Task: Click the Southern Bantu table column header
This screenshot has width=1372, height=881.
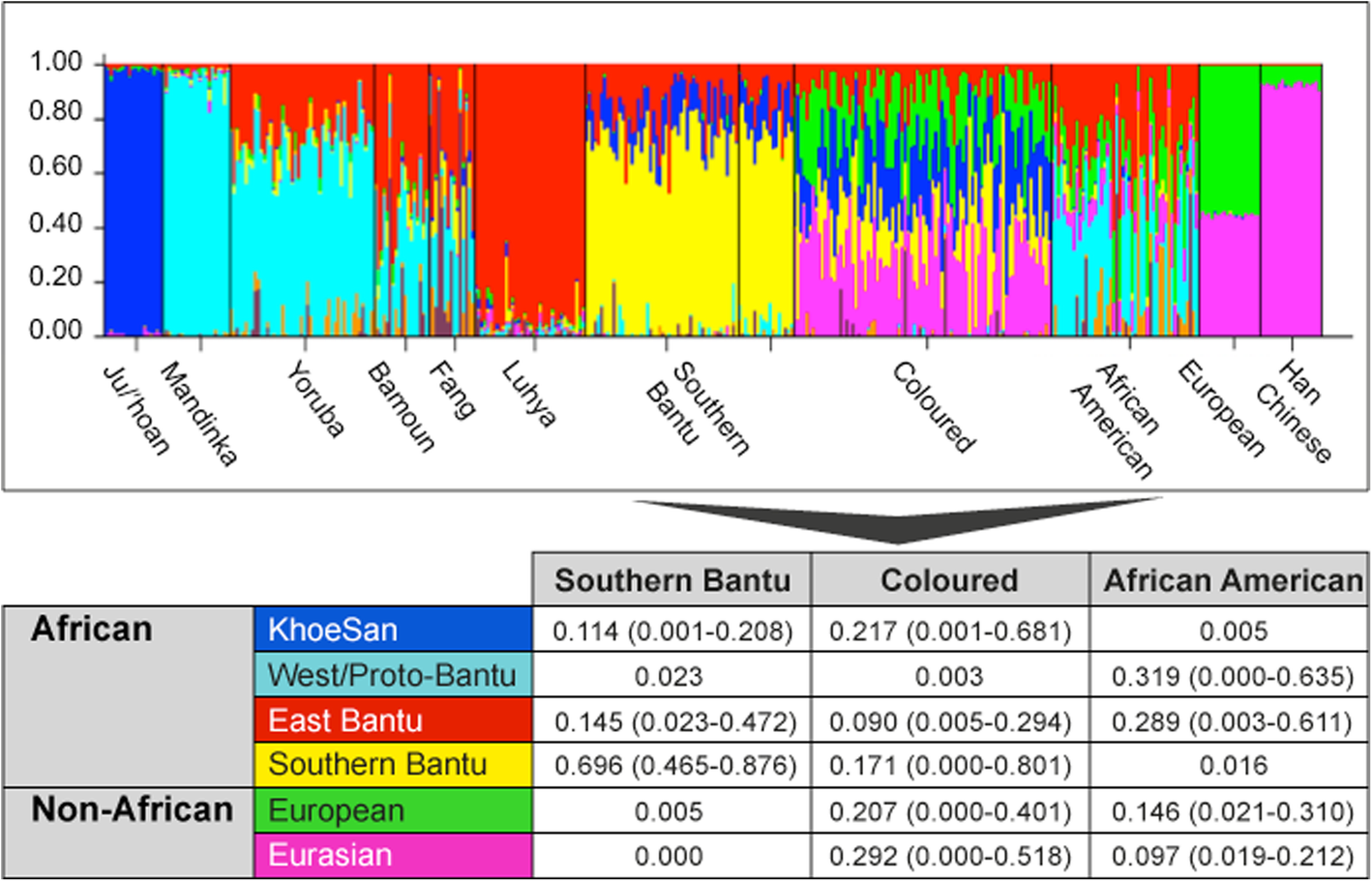Action: [671, 580]
